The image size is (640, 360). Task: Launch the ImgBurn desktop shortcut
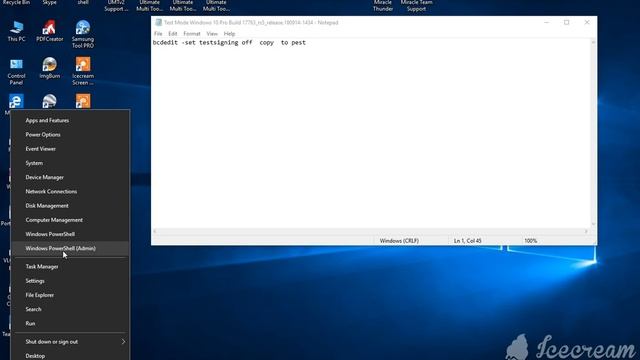[x=49, y=68]
